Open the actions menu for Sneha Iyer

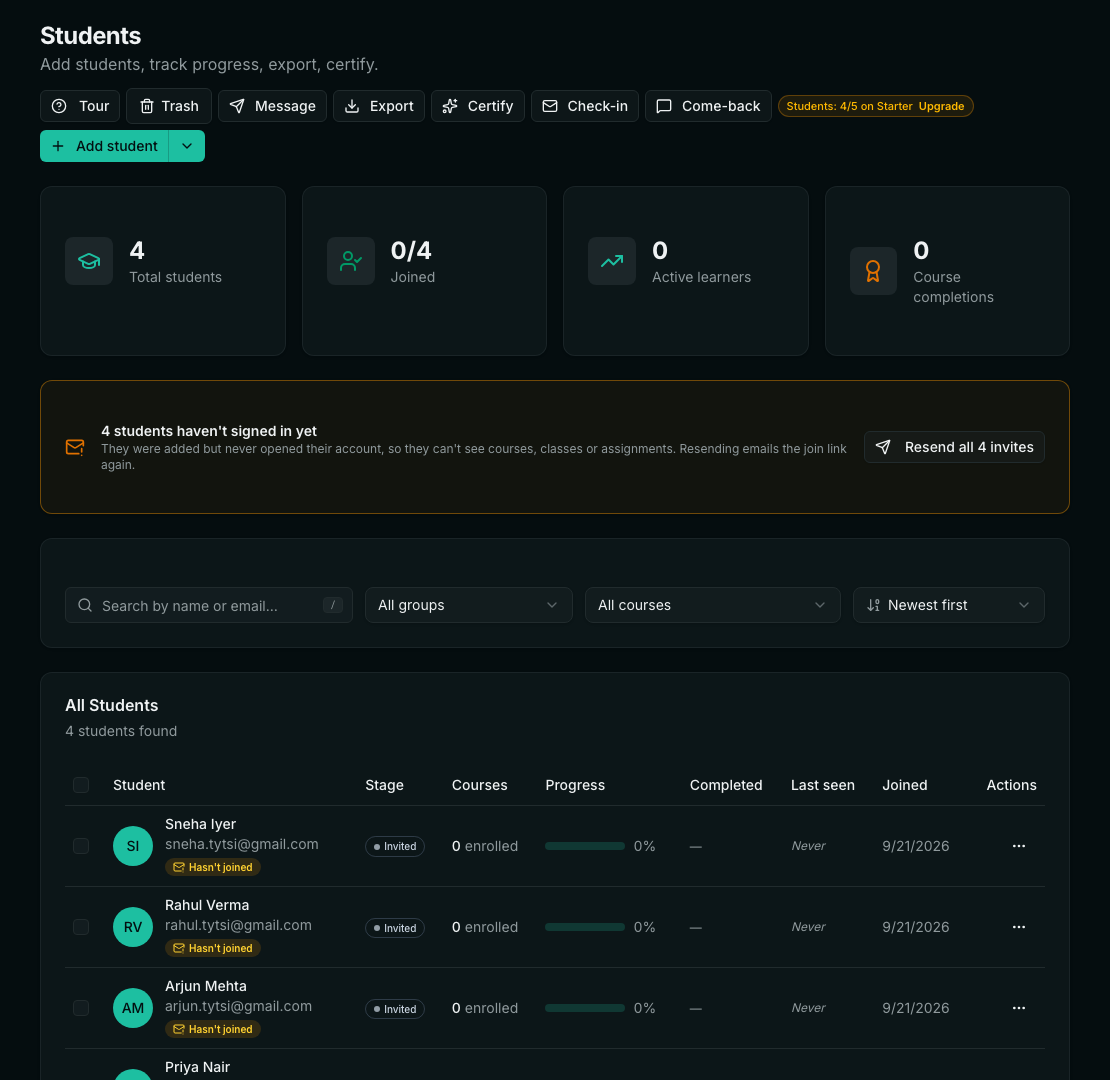[1019, 846]
